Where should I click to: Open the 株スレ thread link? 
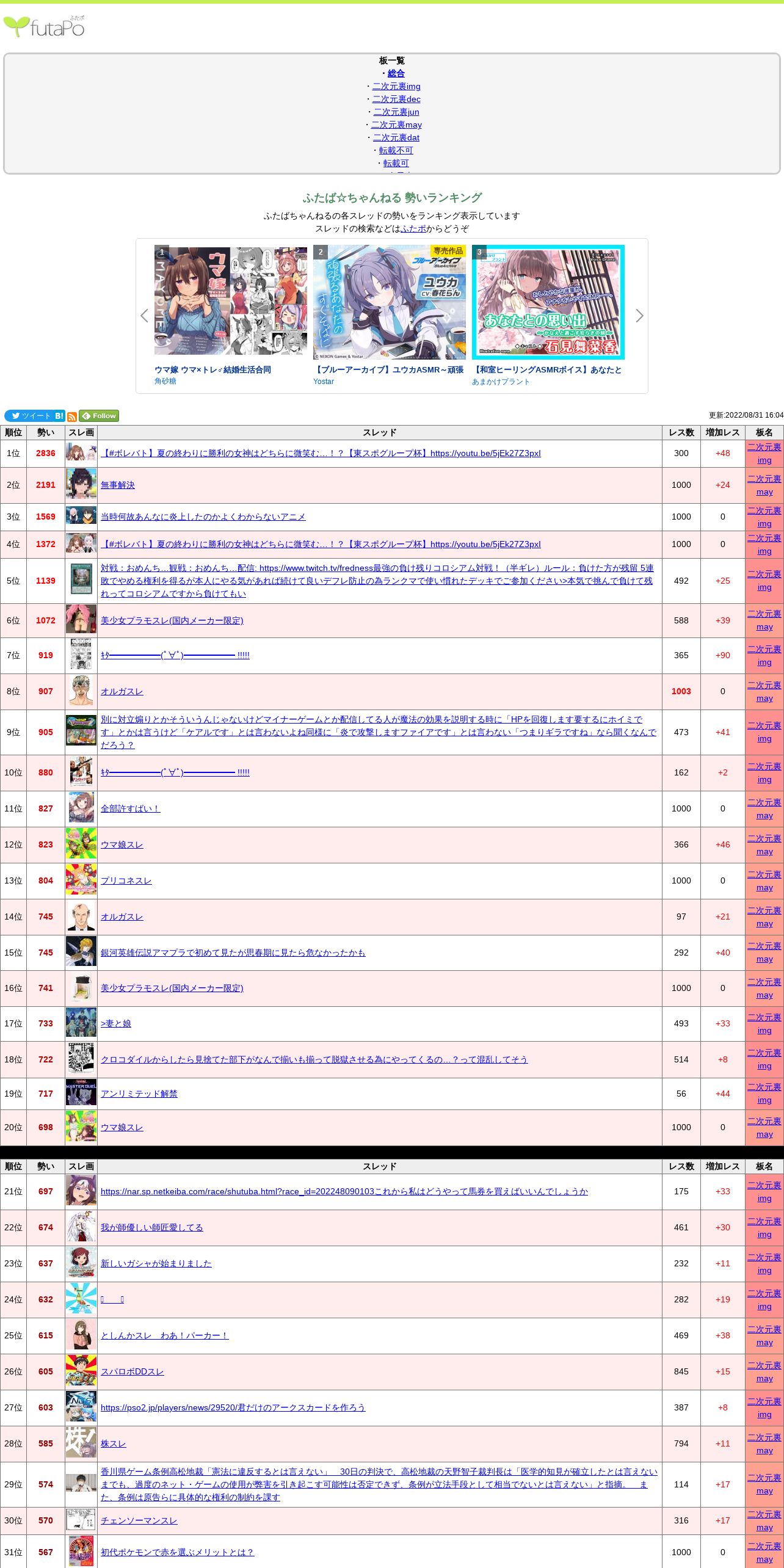[x=114, y=1443]
